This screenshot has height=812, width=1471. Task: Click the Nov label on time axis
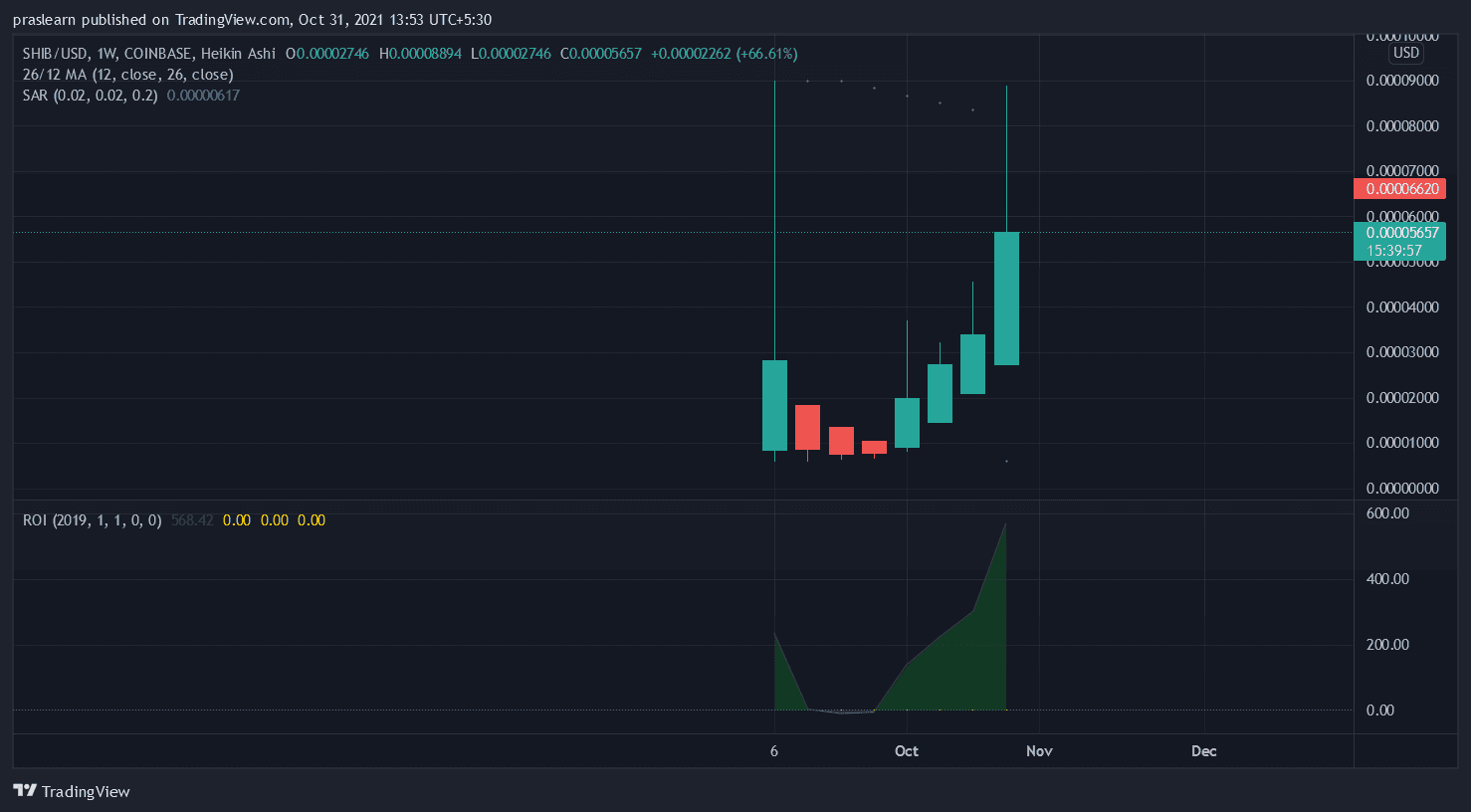(1039, 751)
